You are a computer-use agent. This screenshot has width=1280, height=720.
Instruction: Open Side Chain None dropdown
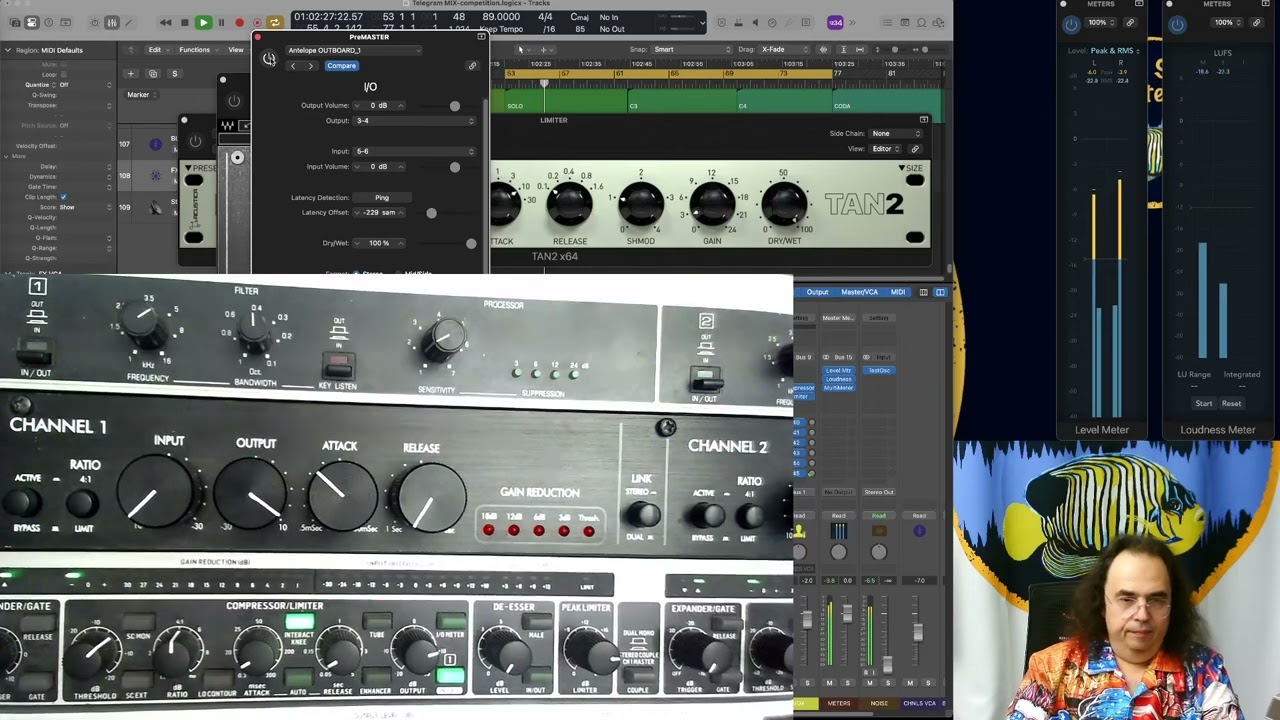click(x=896, y=133)
